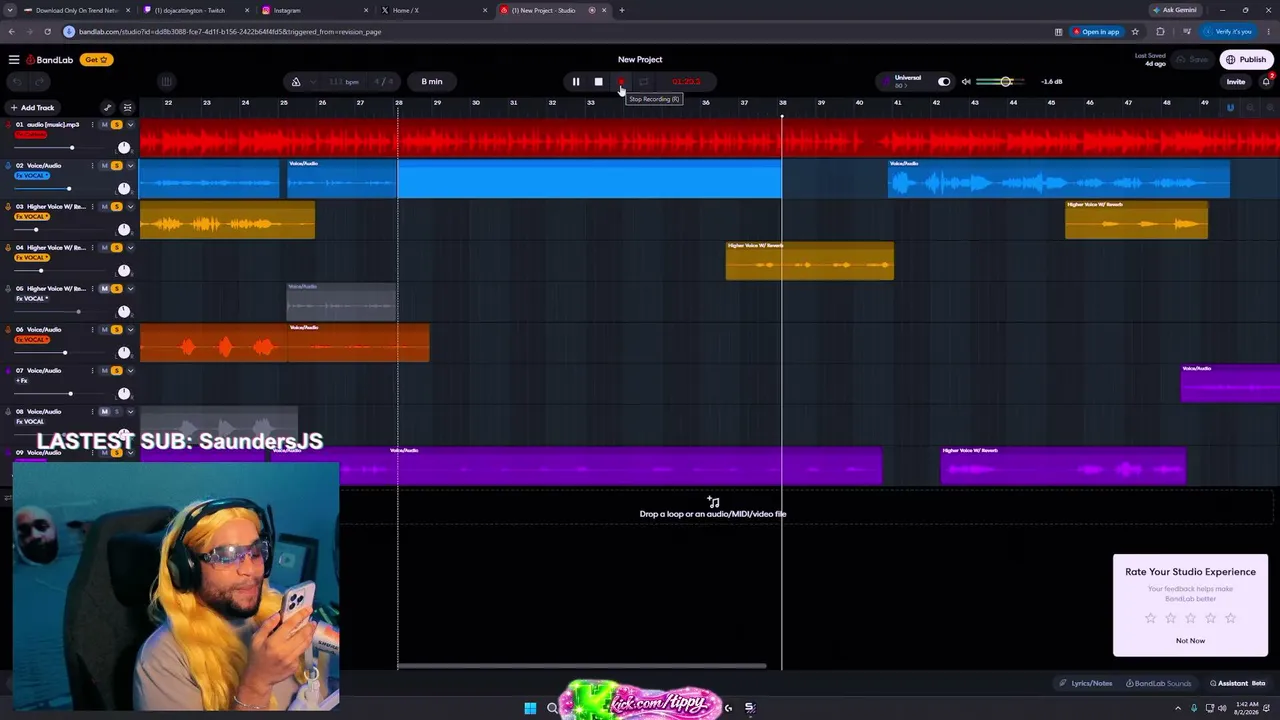This screenshot has width=1280, height=720.
Task: Mute master output speaker icon
Action: tap(966, 82)
